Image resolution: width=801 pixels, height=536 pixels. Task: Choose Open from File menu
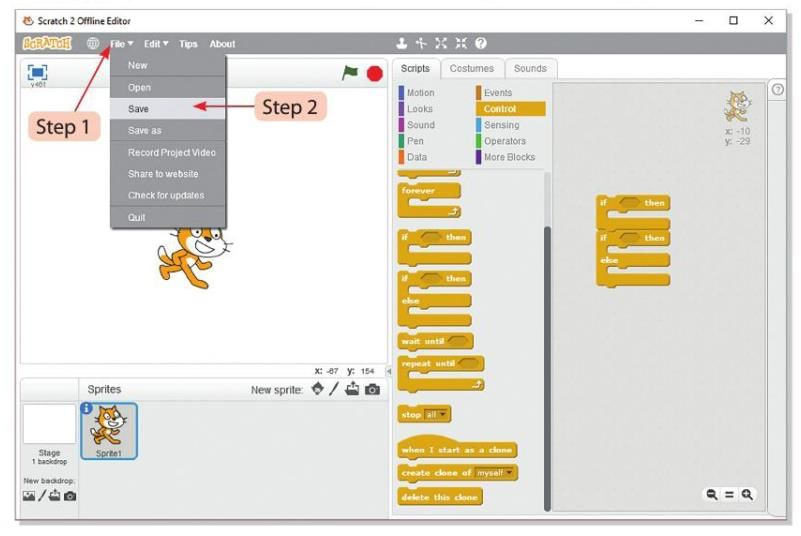[x=168, y=87]
